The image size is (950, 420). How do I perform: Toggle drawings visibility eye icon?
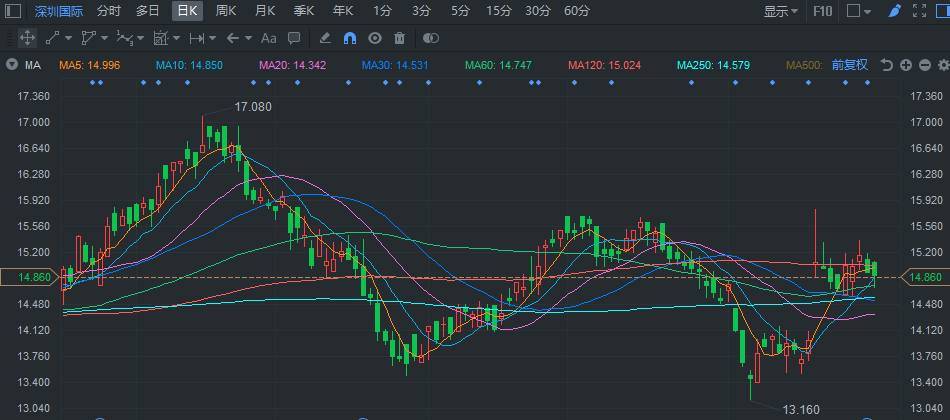(x=375, y=38)
